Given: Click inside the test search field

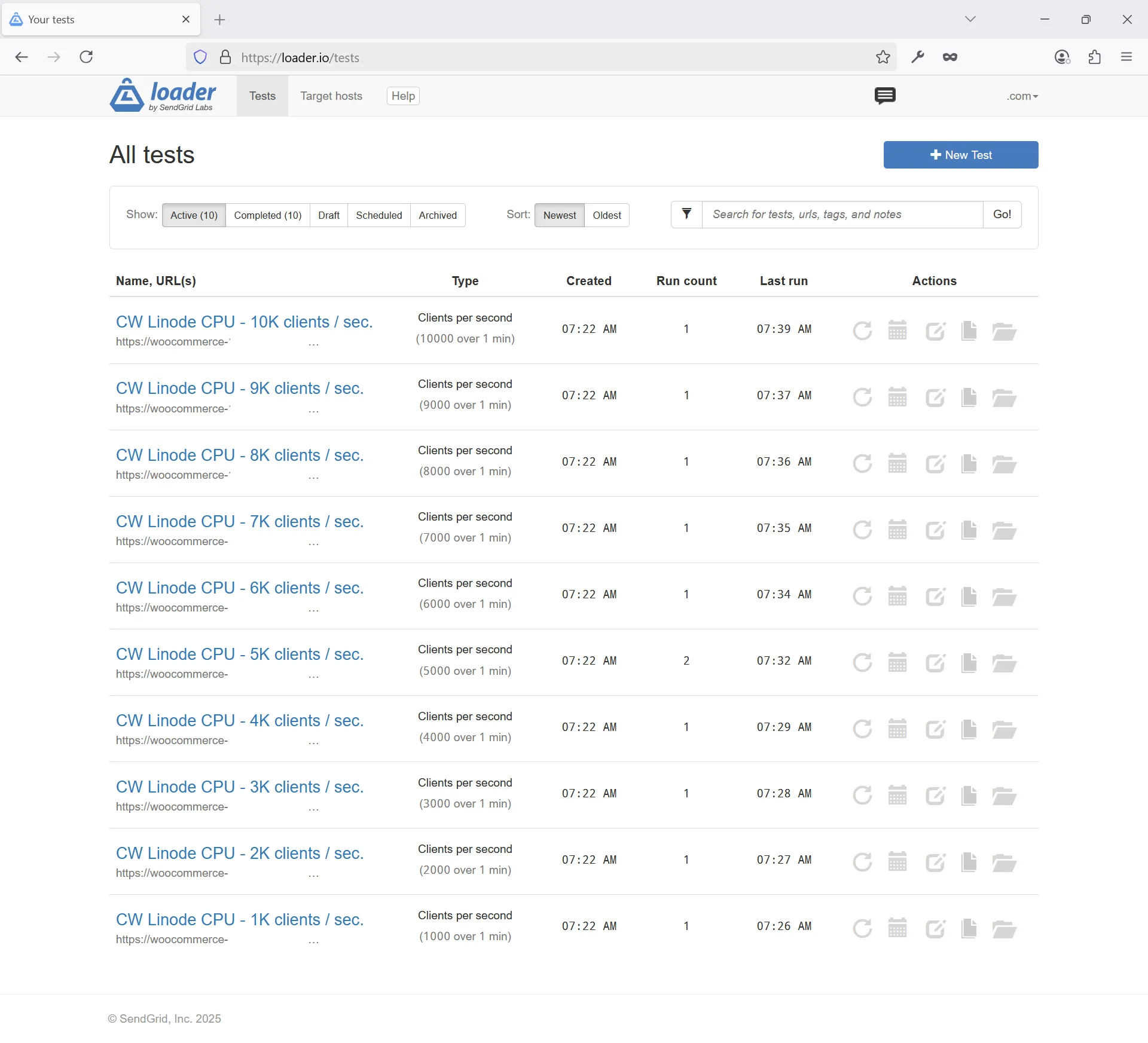Looking at the screenshot, I should point(837,214).
